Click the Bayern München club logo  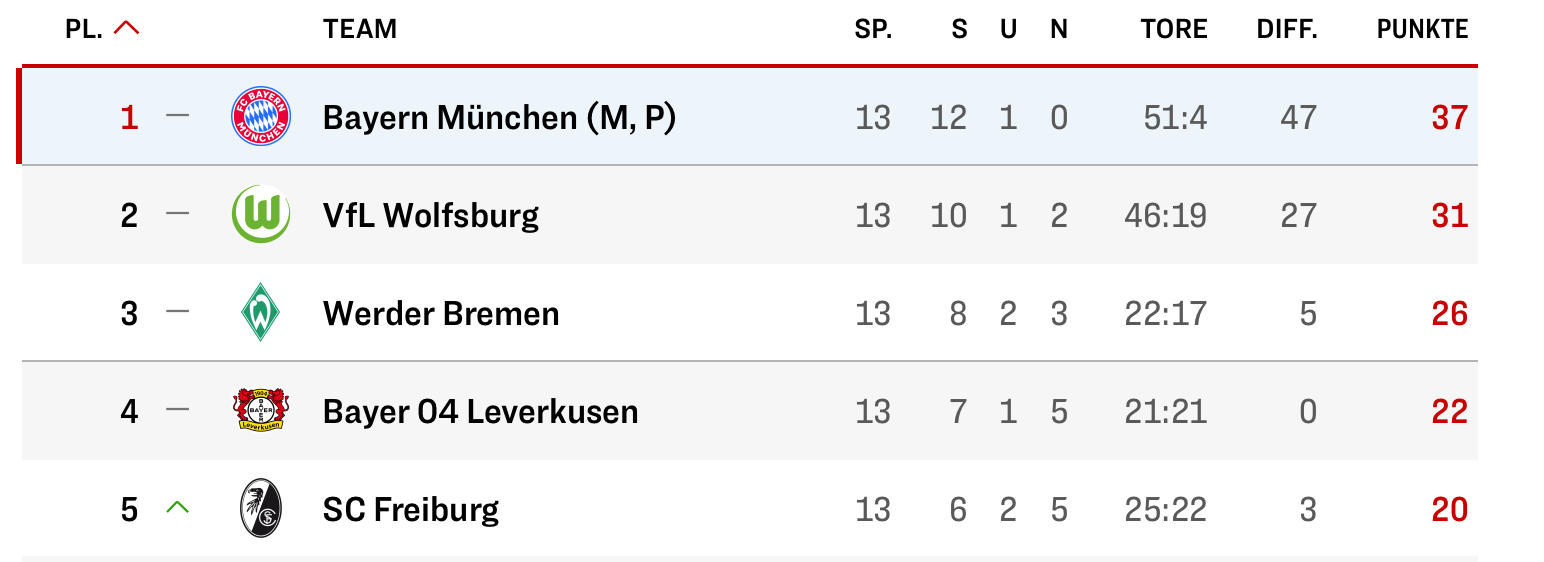click(x=261, y=117)
